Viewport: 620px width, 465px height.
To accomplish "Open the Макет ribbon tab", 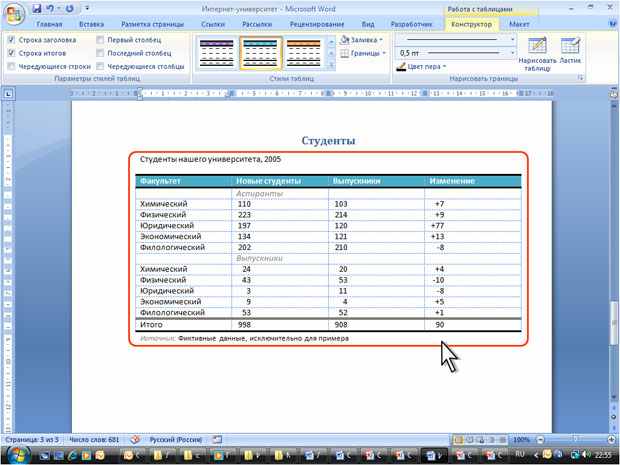I will (x=519, y=24).
